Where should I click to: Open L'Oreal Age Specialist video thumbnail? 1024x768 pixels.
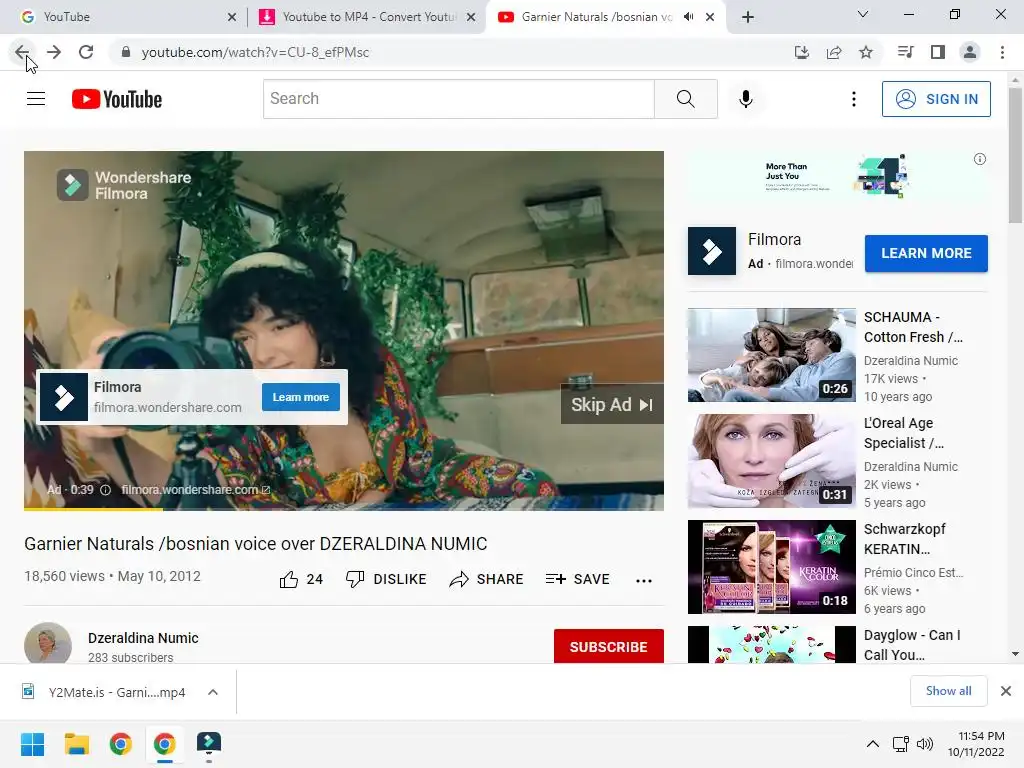(x=771, y=461)
